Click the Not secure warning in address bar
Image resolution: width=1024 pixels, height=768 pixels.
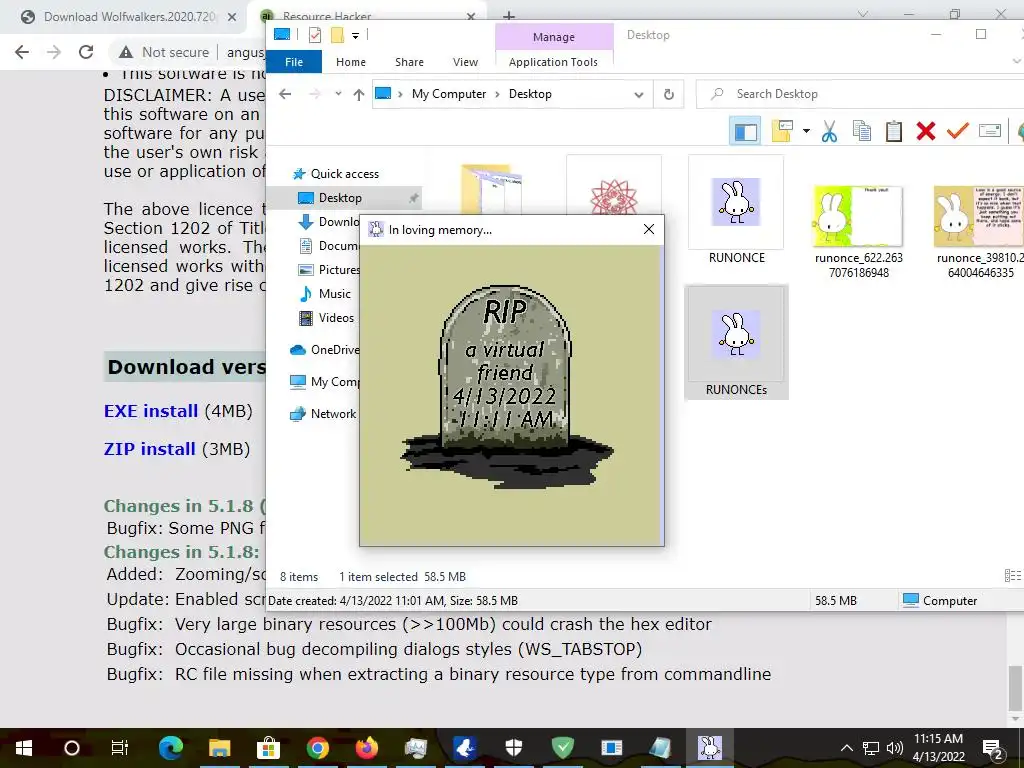(165, 52)
